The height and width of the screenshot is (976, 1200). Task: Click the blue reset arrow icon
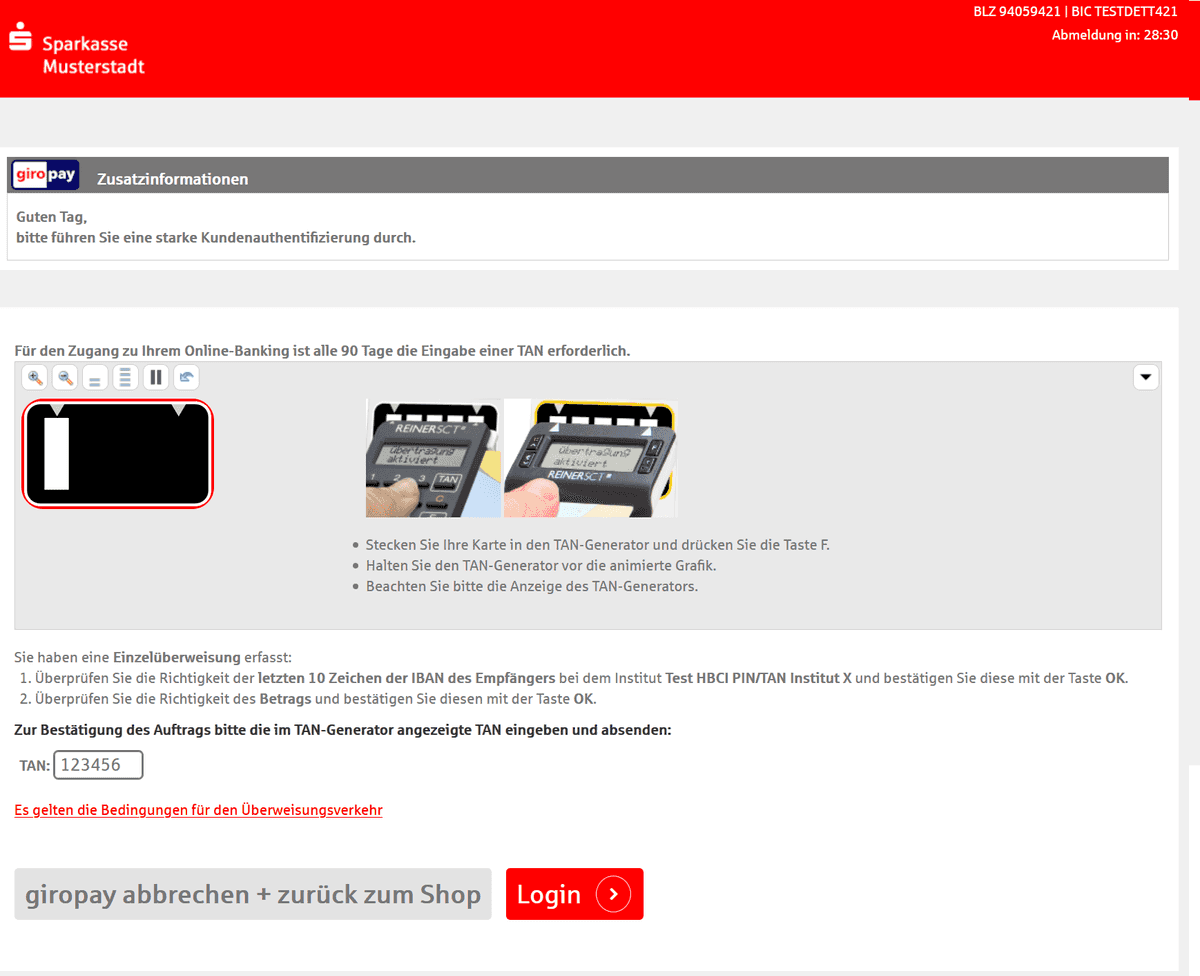[x=186, y=378]
